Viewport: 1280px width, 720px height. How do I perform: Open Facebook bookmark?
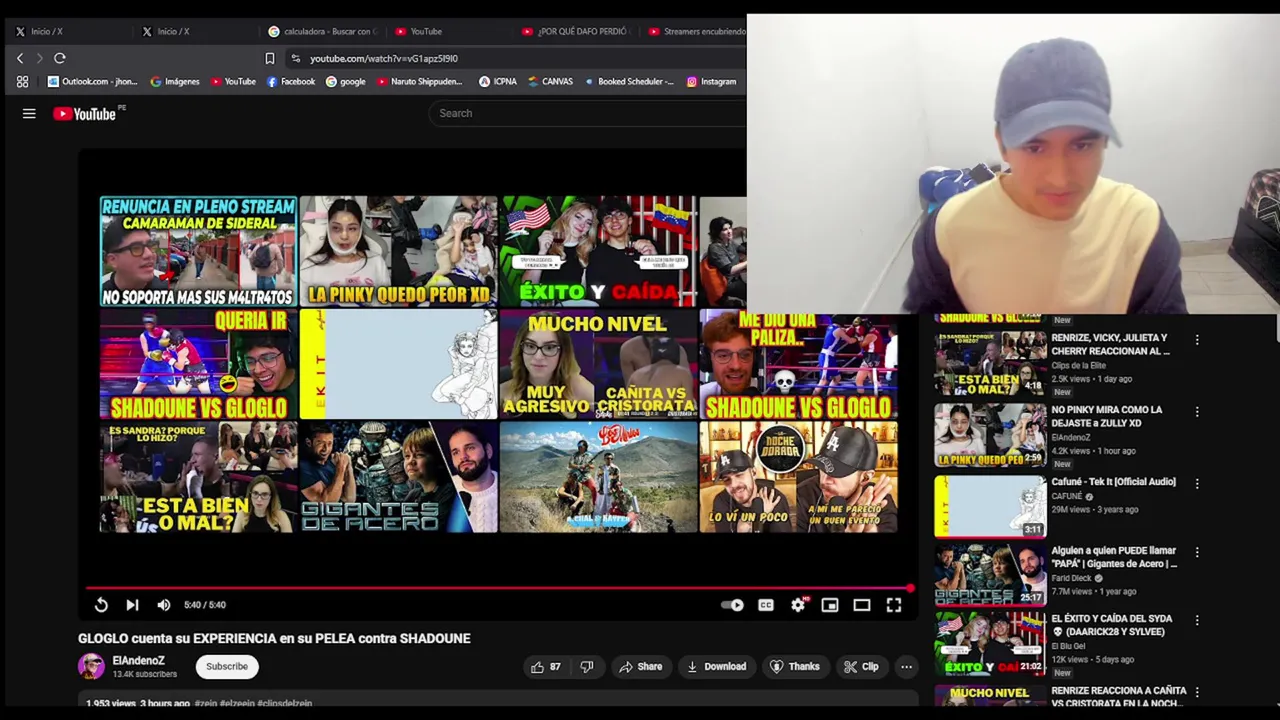(x=291, y=82)
